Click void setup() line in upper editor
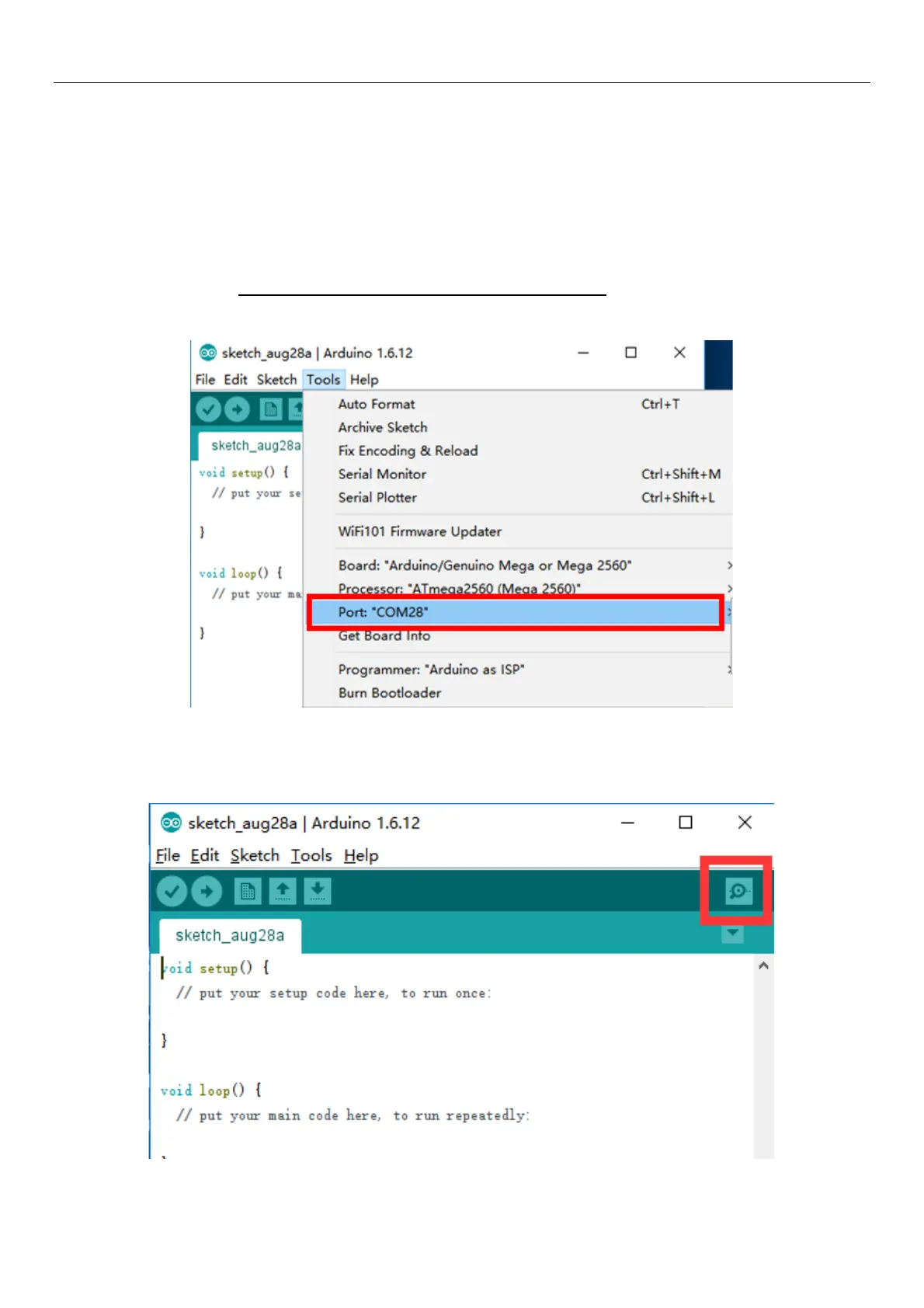924x1308 pixels. tap(244, 472)
